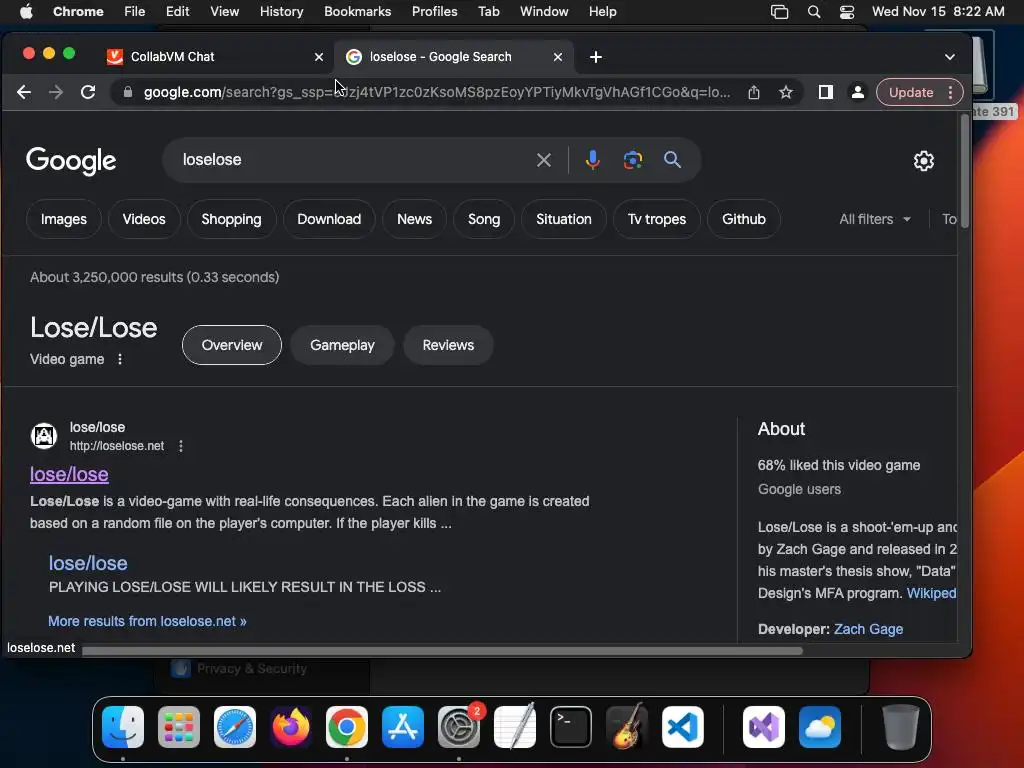Open Chrome's three-dot menu

tap(951, 92)
